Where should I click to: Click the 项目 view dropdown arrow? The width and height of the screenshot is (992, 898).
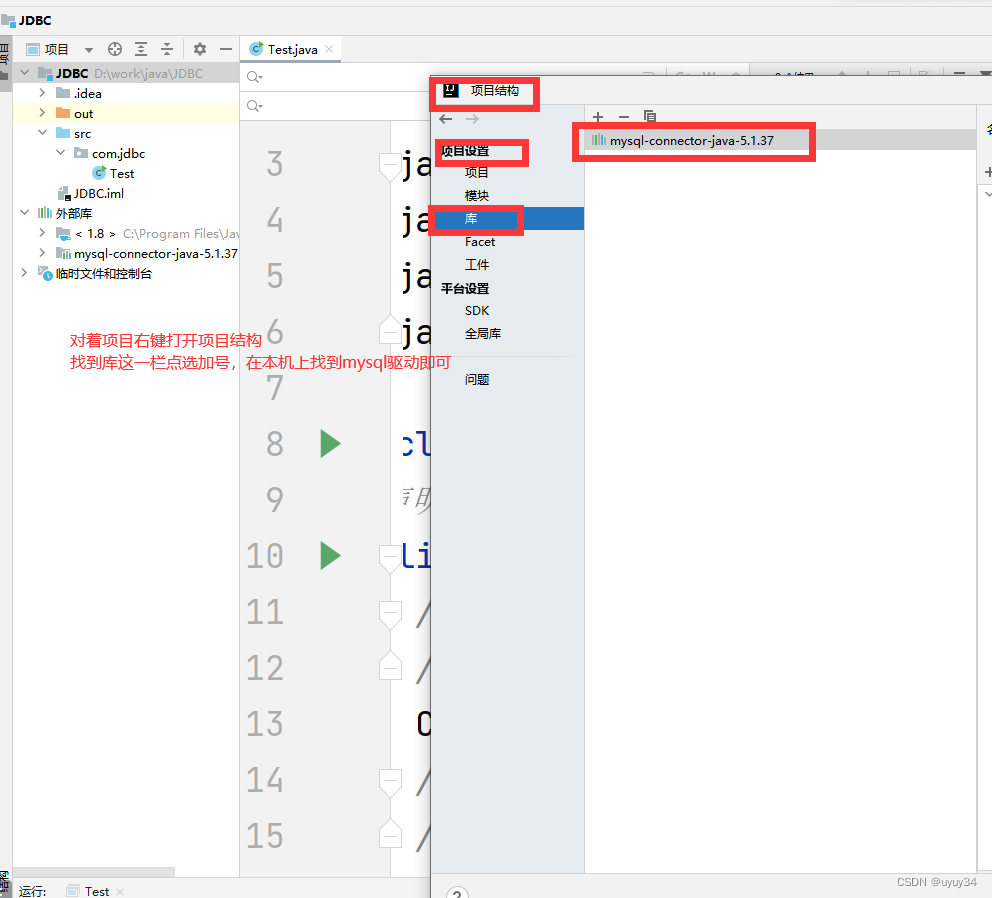[x=87, y=48]
